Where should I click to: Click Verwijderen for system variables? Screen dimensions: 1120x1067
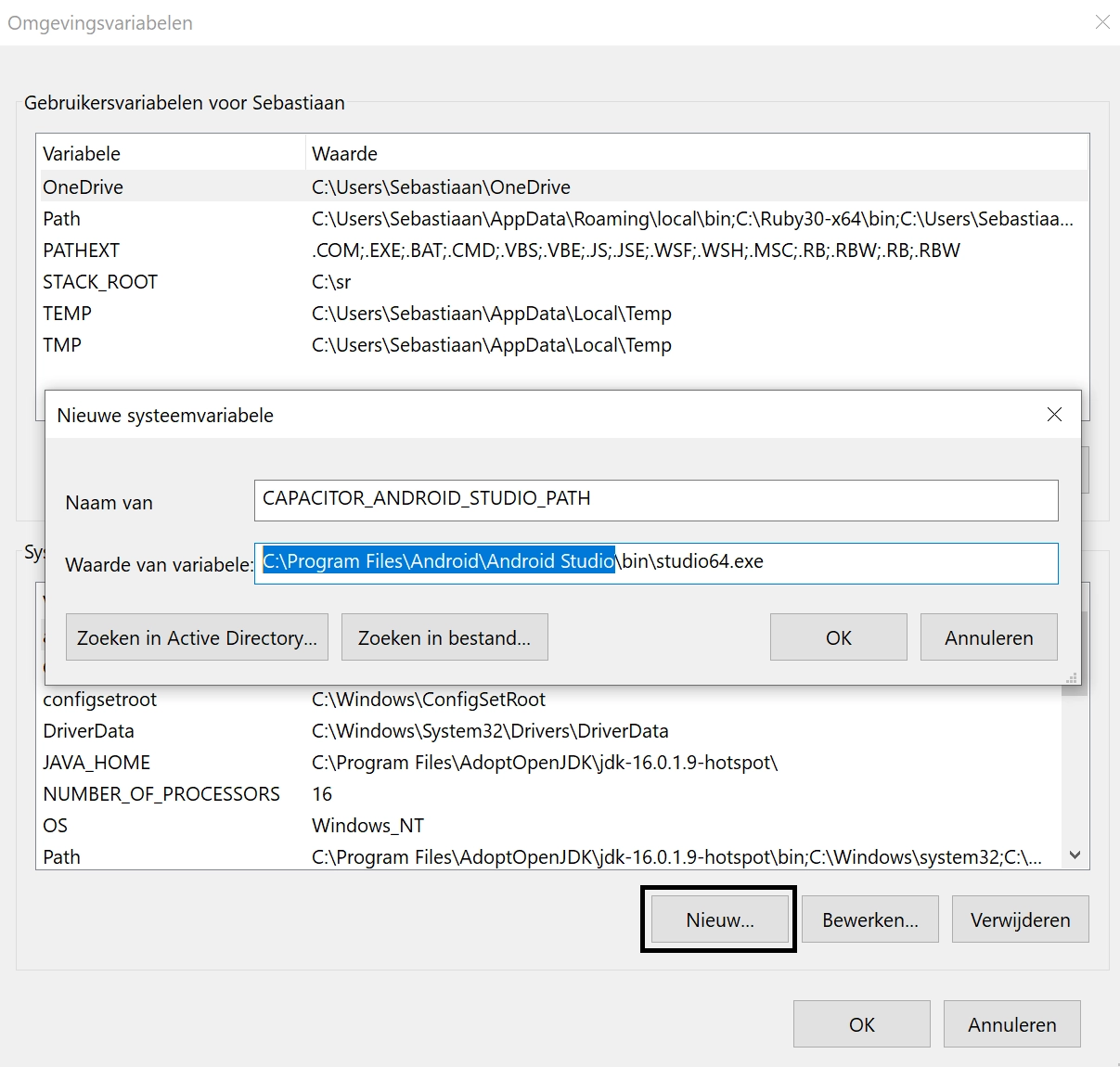click(x=1020, y=919)
